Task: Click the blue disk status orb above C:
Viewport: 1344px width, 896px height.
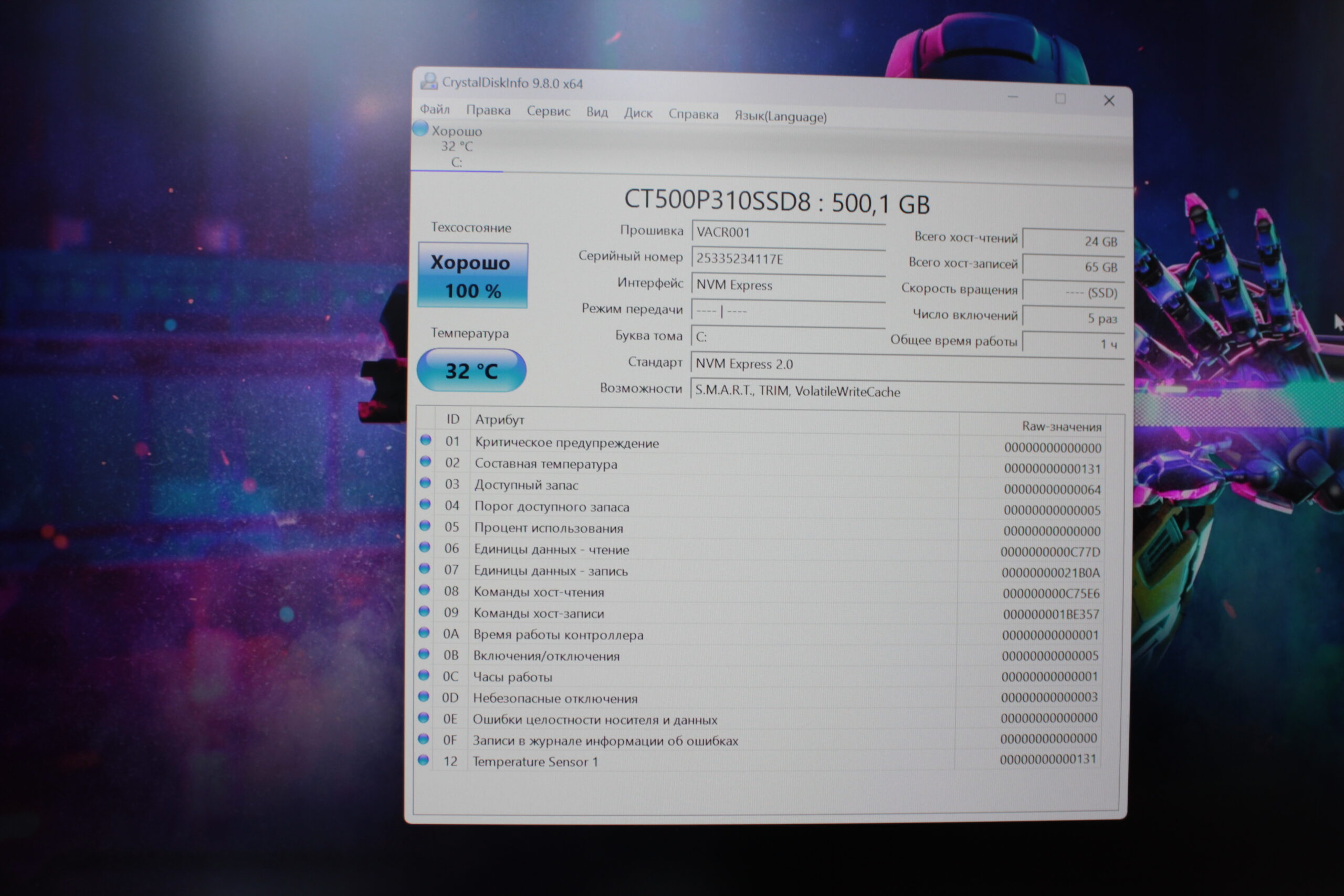Action: click(x=421, y=128)
